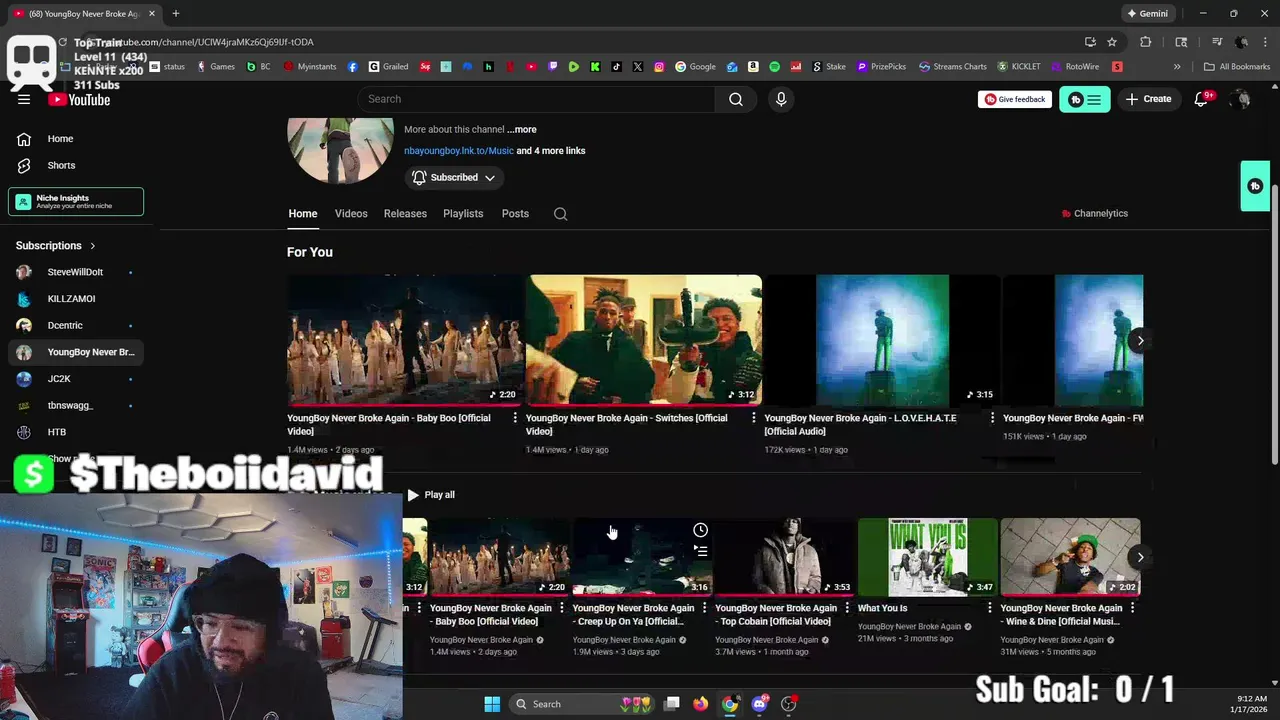Open Windows Start menu
The image size is (1280, 720).
(492, 704)
